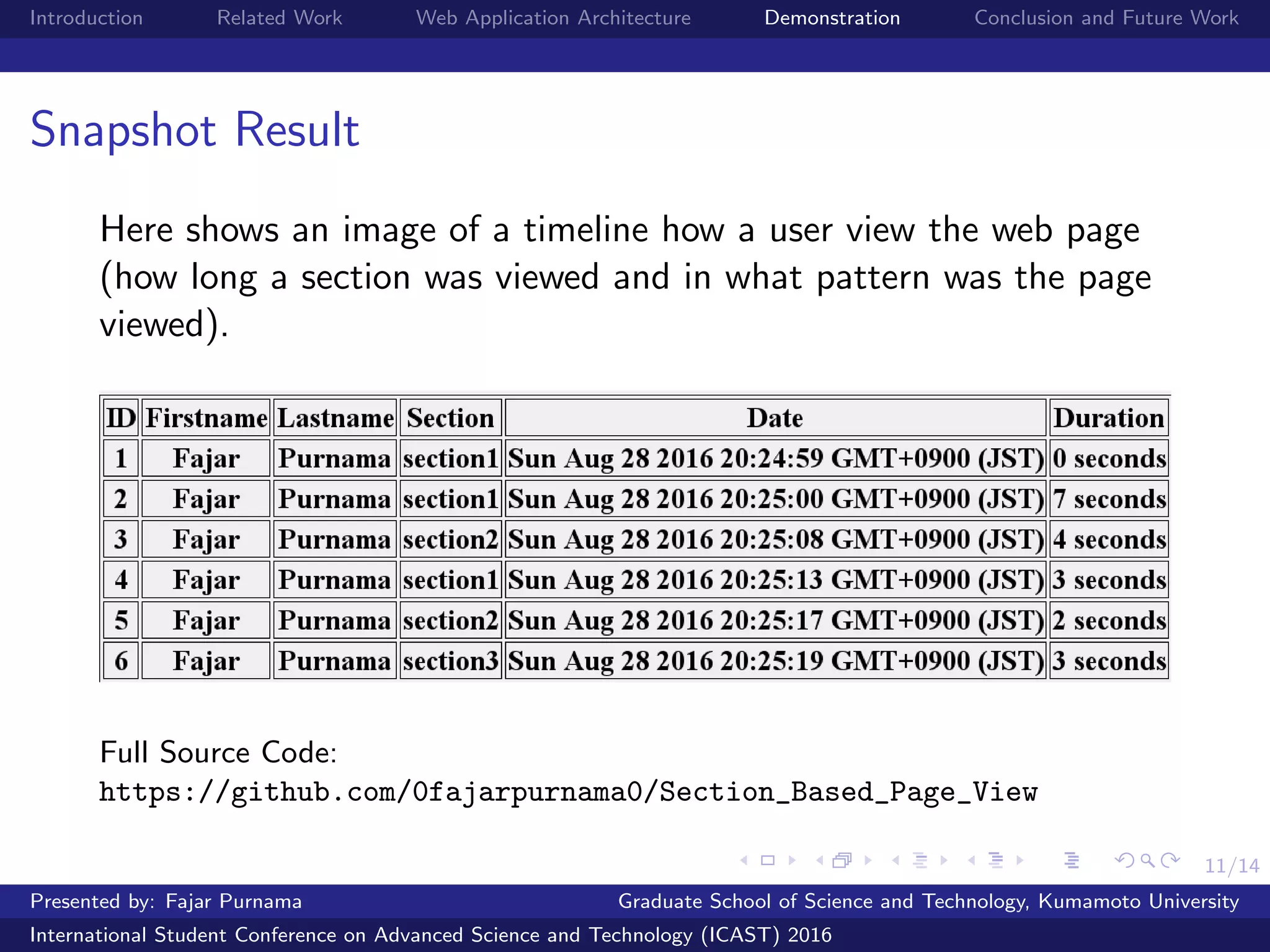Screen dimensions: 1270x952
Task: Click the go-back curved arrow icon
Action: click(x=1124, y=860)
